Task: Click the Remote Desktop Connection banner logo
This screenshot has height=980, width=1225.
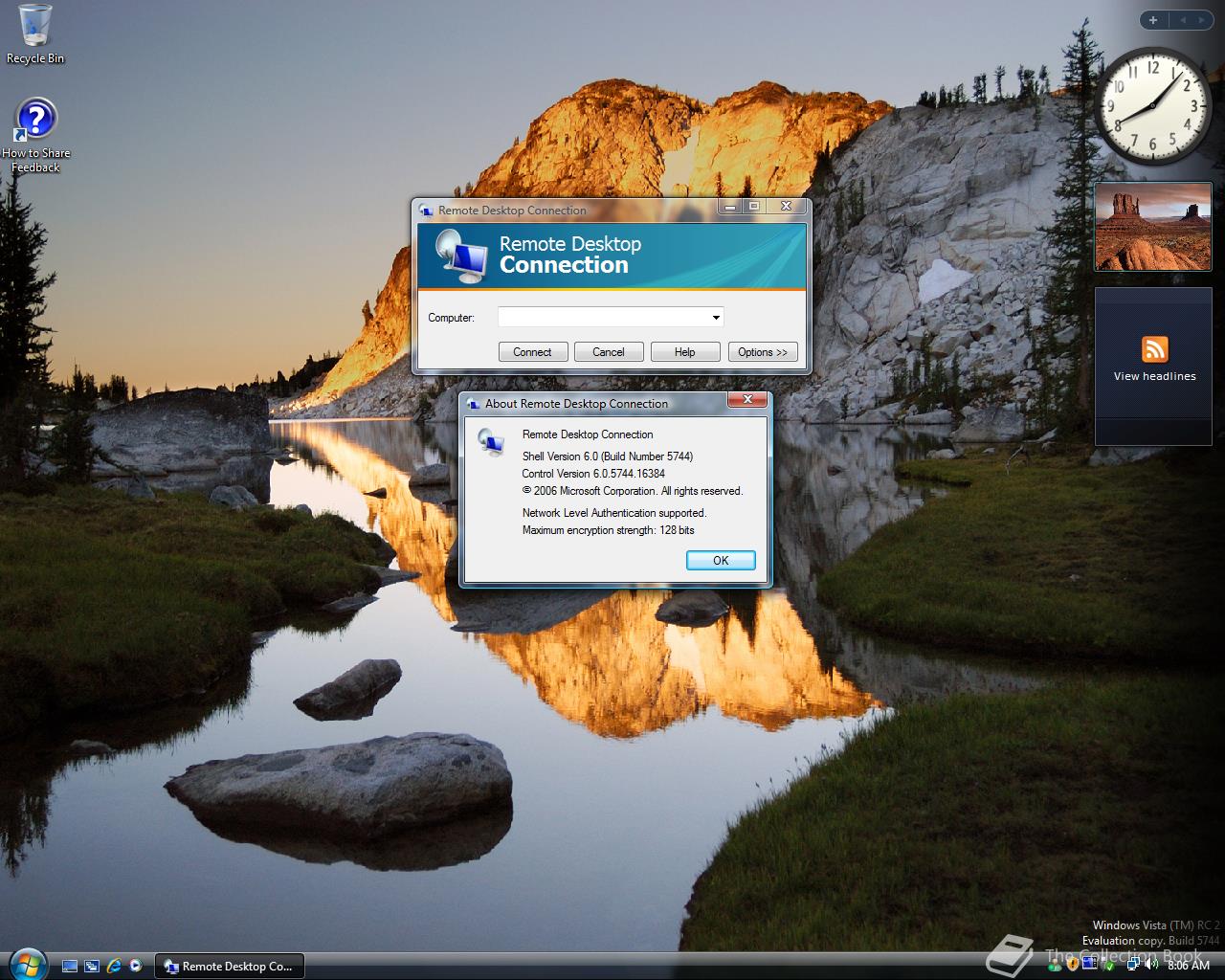Action: (460, 256)
